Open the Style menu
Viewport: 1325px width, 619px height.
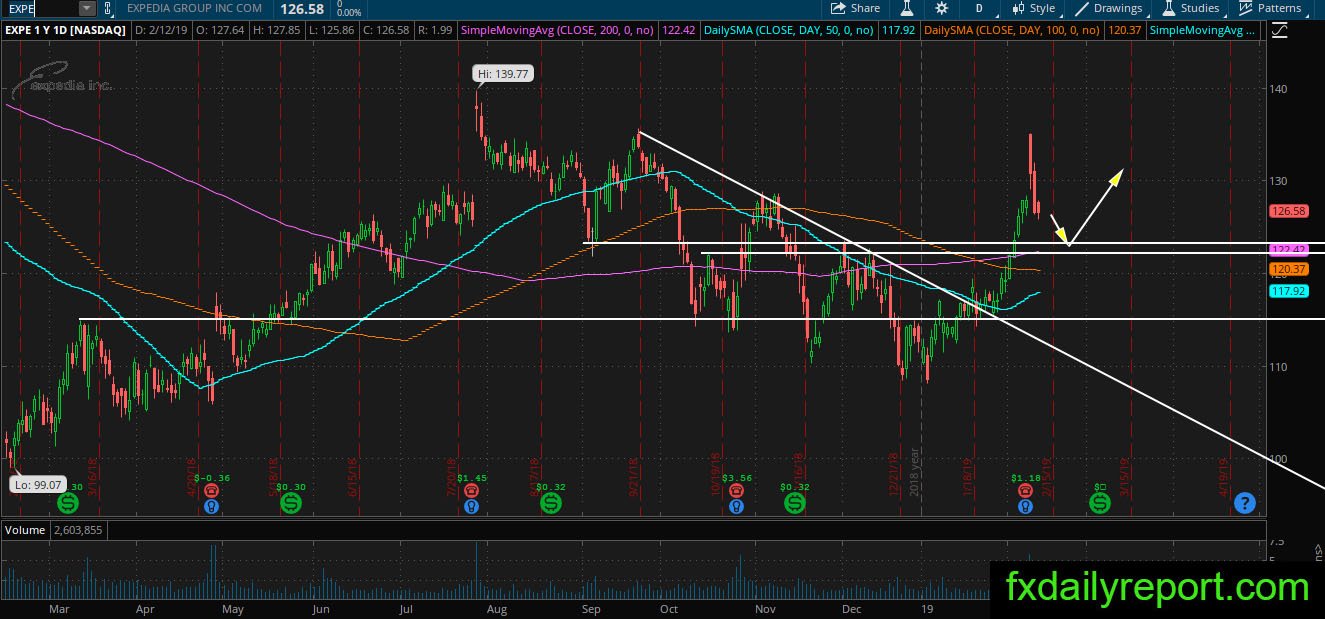click(1034, 8)
